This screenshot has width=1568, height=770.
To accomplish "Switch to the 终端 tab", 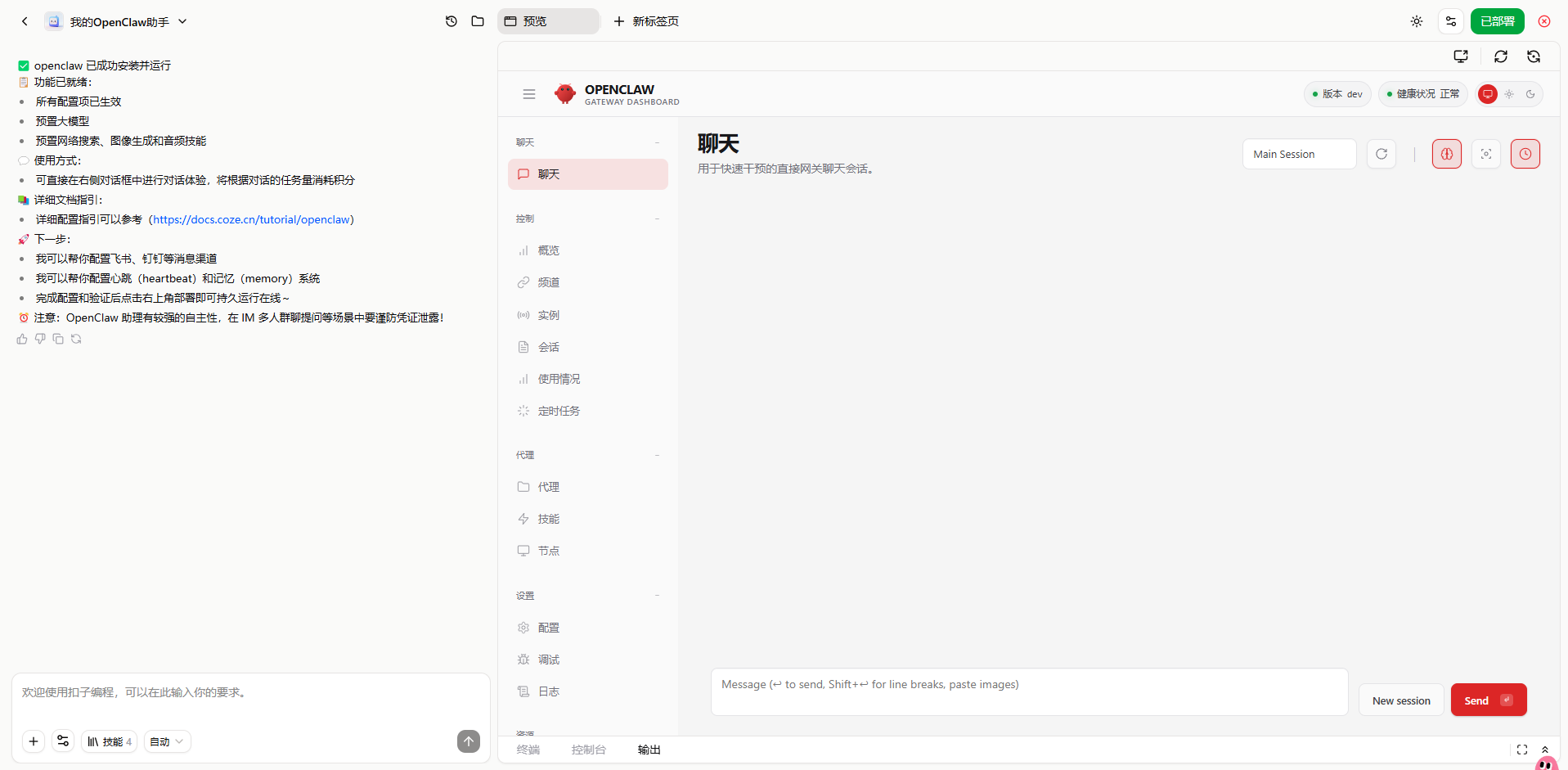I will point(528,750).
